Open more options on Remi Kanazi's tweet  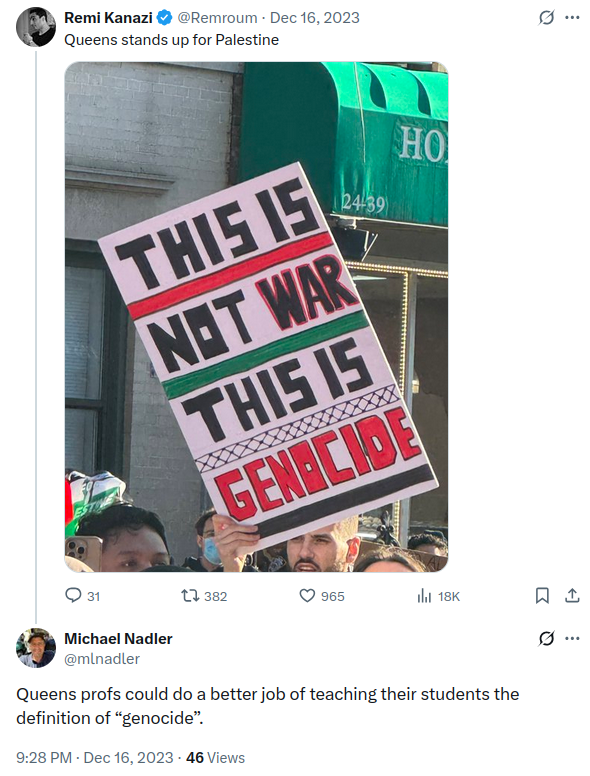pos(572,18)
